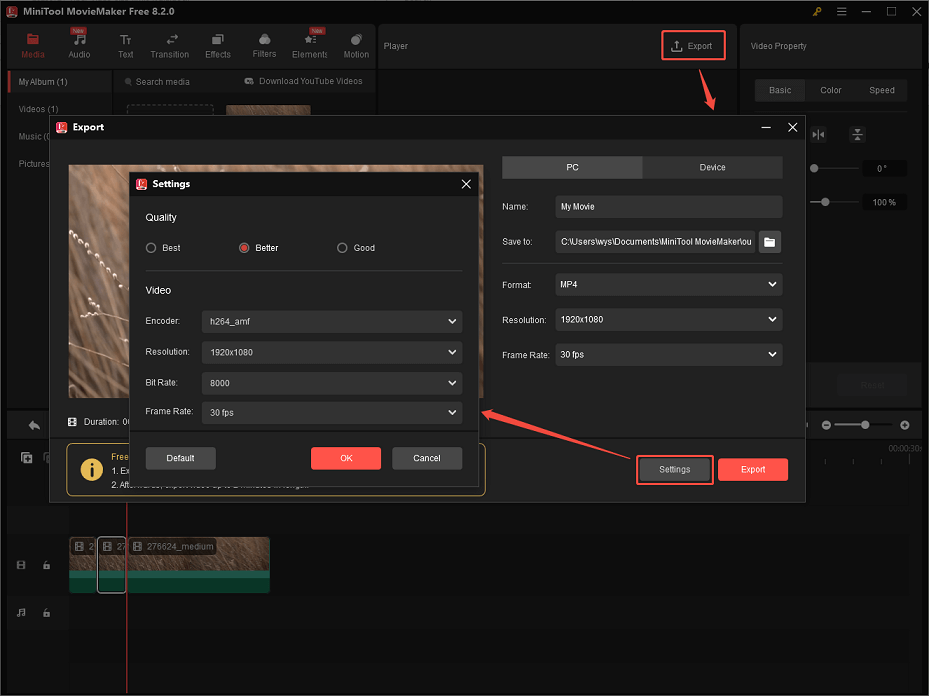Select My Album (1) in media sidebar
Viewport: 929px width, 696px height.
click(x=60, y=82)
